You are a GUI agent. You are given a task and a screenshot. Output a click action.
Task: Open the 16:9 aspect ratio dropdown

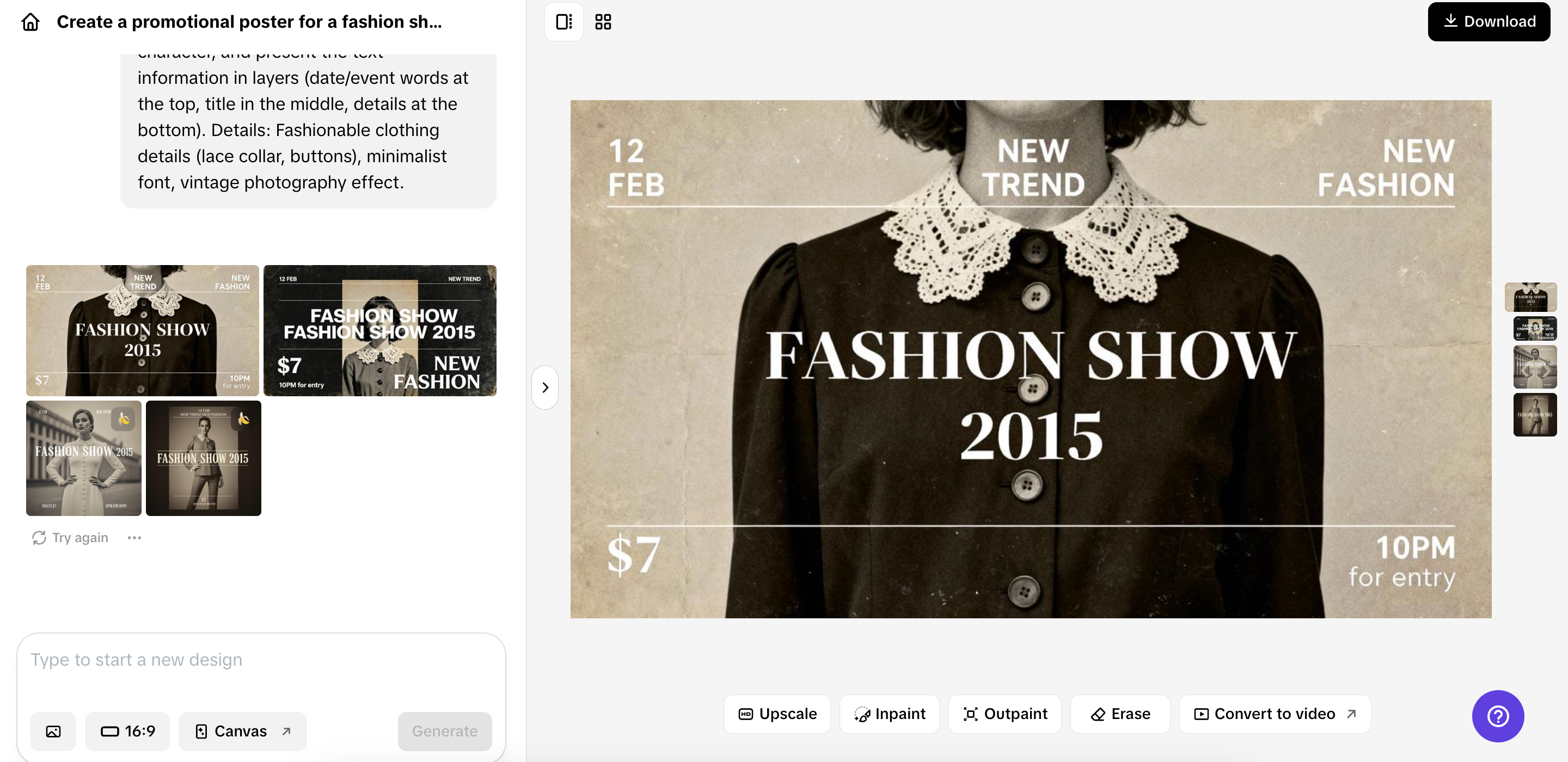127,731
